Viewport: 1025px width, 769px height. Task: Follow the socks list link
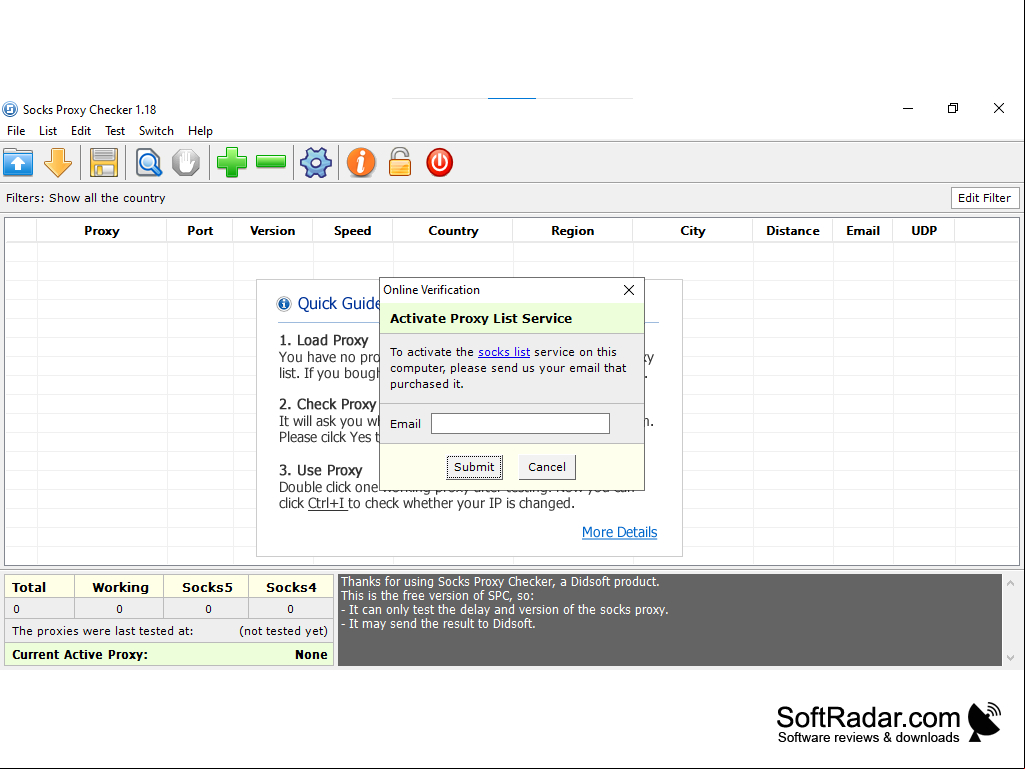(x=504, y=352)
